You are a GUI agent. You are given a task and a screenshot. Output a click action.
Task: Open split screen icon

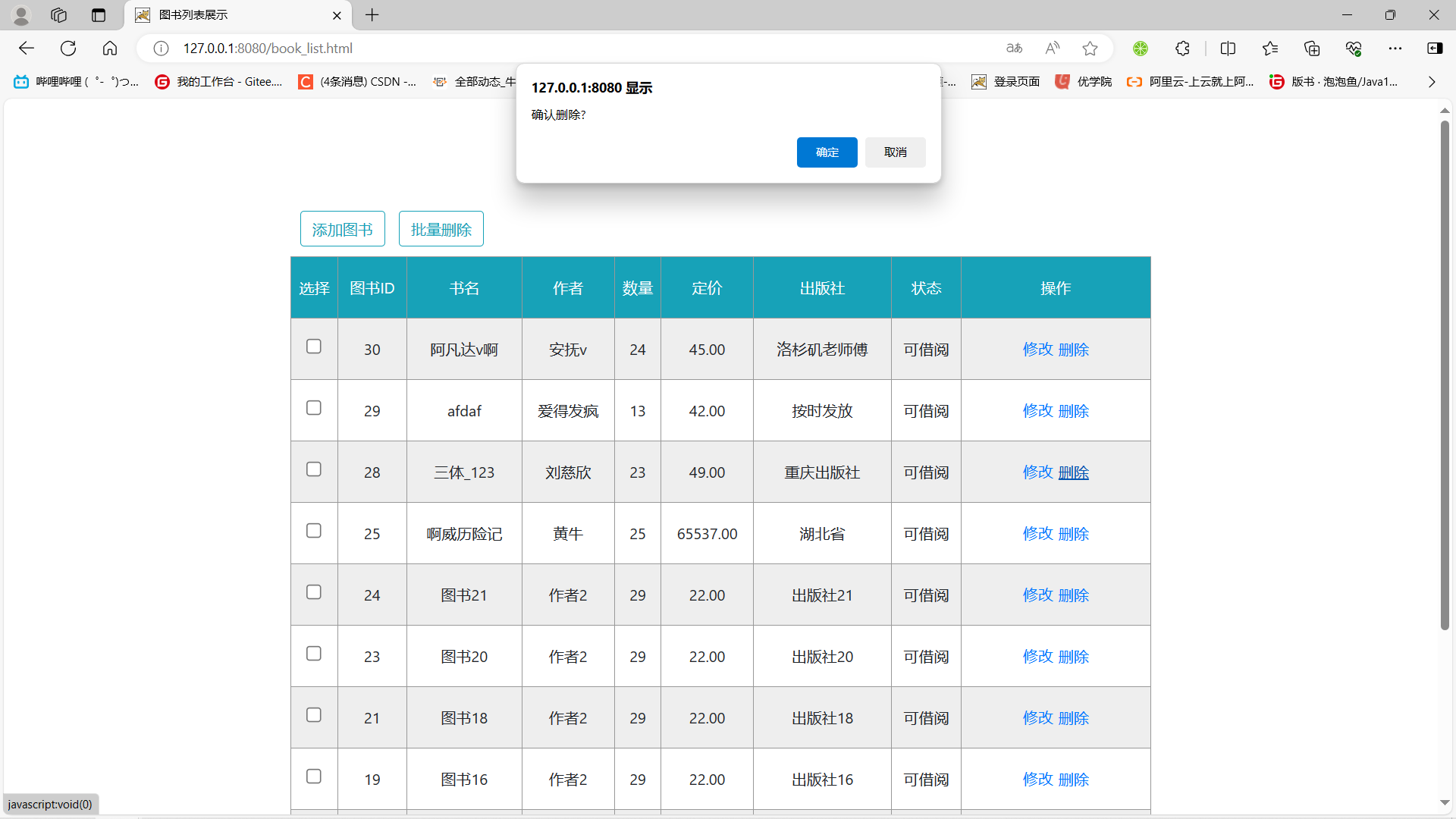[x=1228, y=49]
